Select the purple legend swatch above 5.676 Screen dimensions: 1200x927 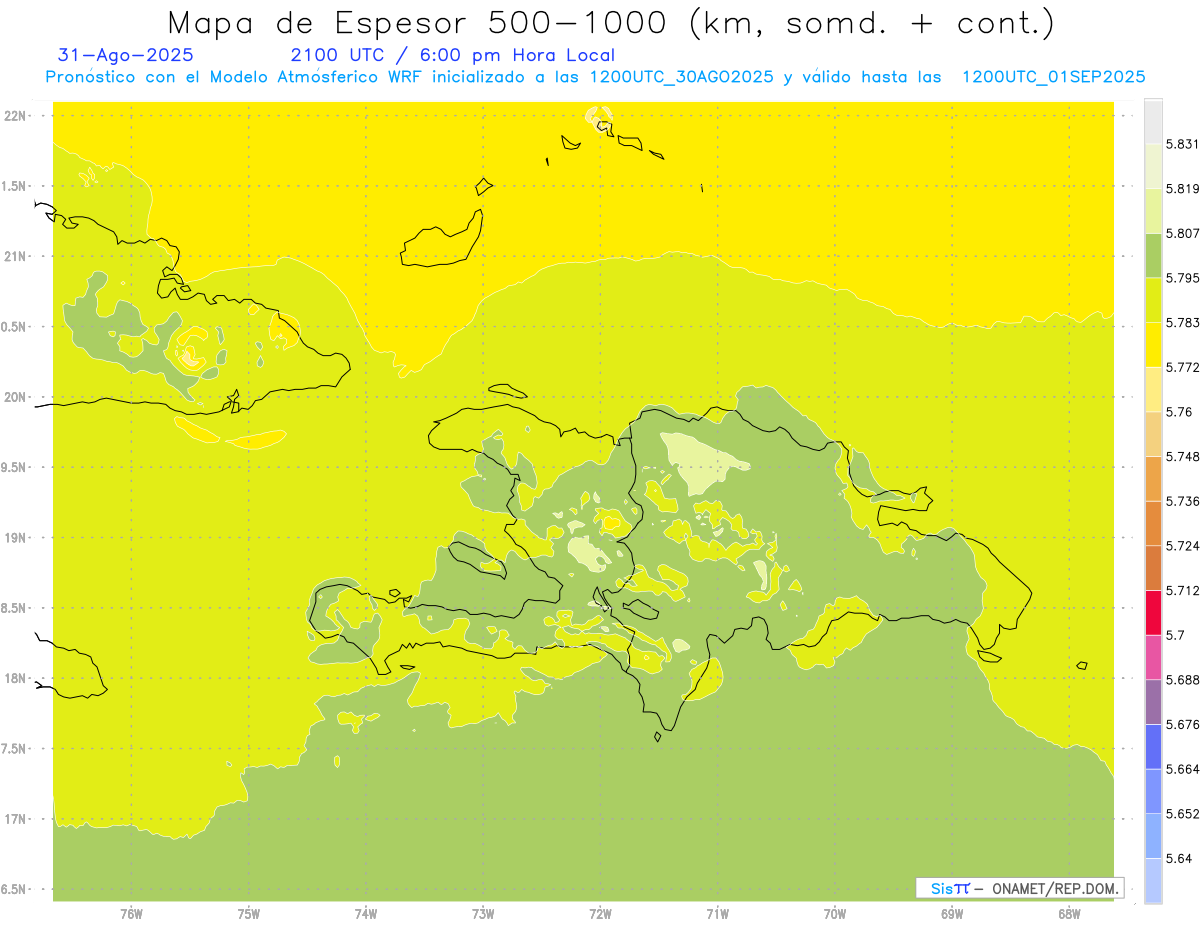point(1153,702)
